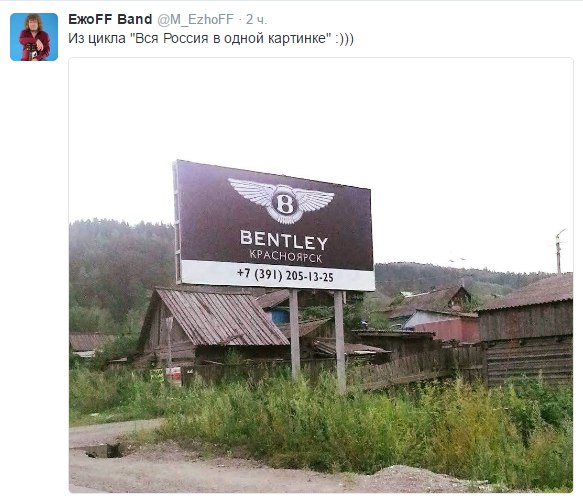Image resolution: width=583 pixels, height=498 pixels.
Task: Open the attached billboard photo
Action: point(321,275)
